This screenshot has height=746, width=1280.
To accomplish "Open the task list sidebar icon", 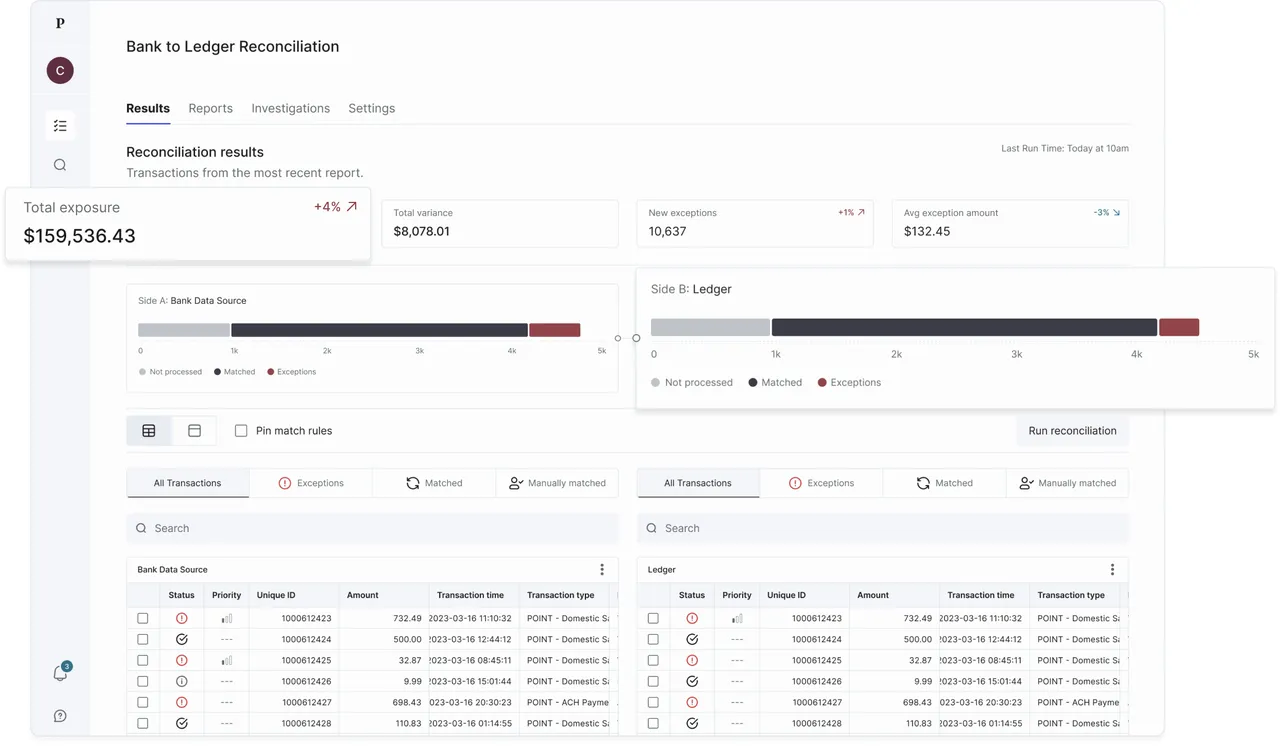I will click(60, 126).
